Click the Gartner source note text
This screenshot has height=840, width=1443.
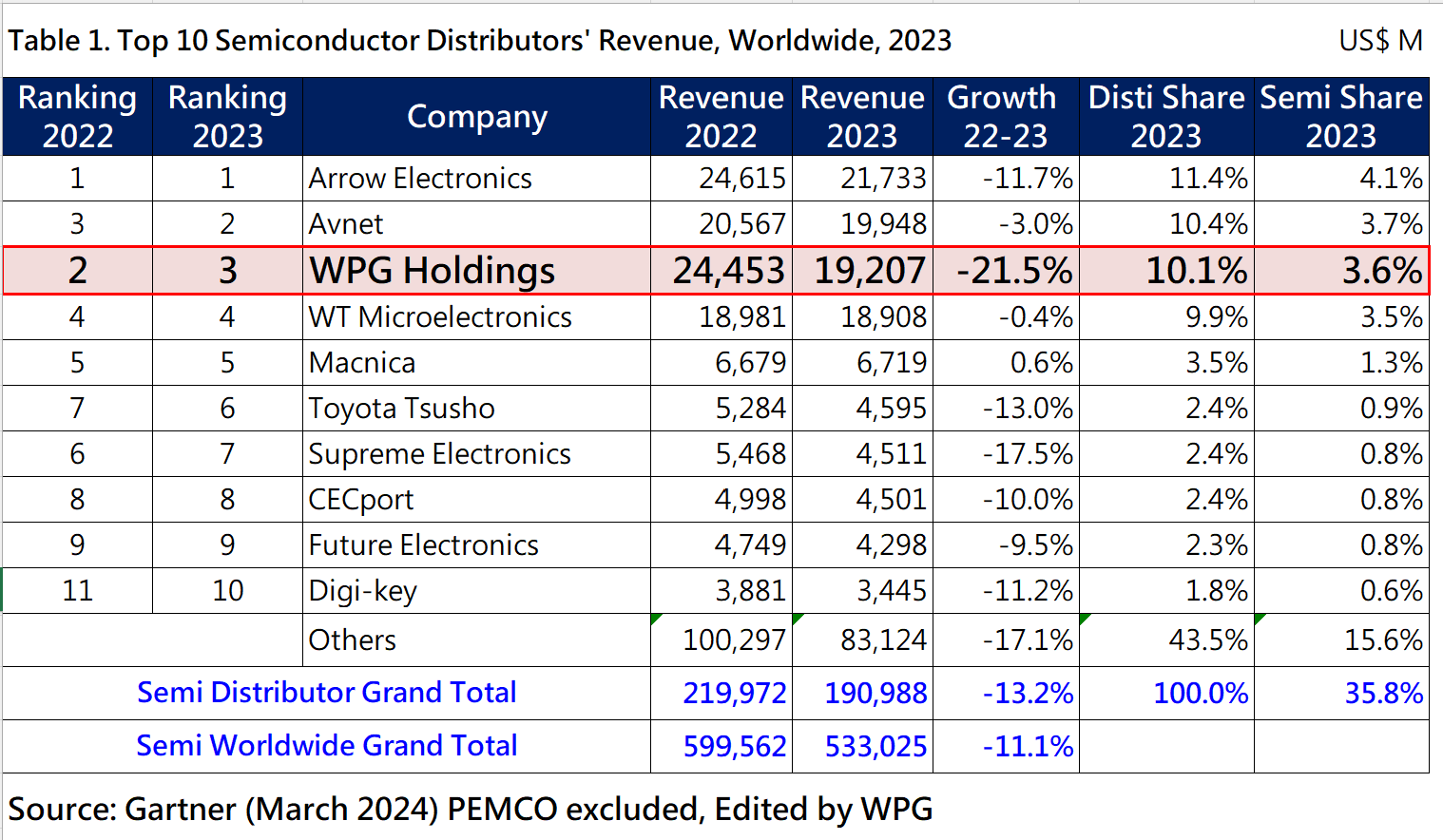(471, 810)
